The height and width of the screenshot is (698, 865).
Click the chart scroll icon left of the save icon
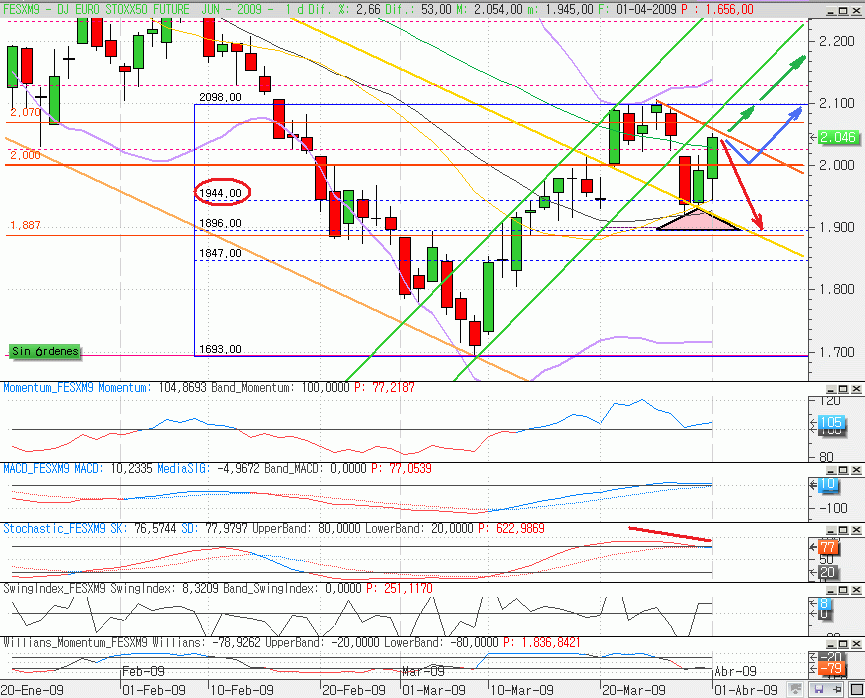point(795,689)
